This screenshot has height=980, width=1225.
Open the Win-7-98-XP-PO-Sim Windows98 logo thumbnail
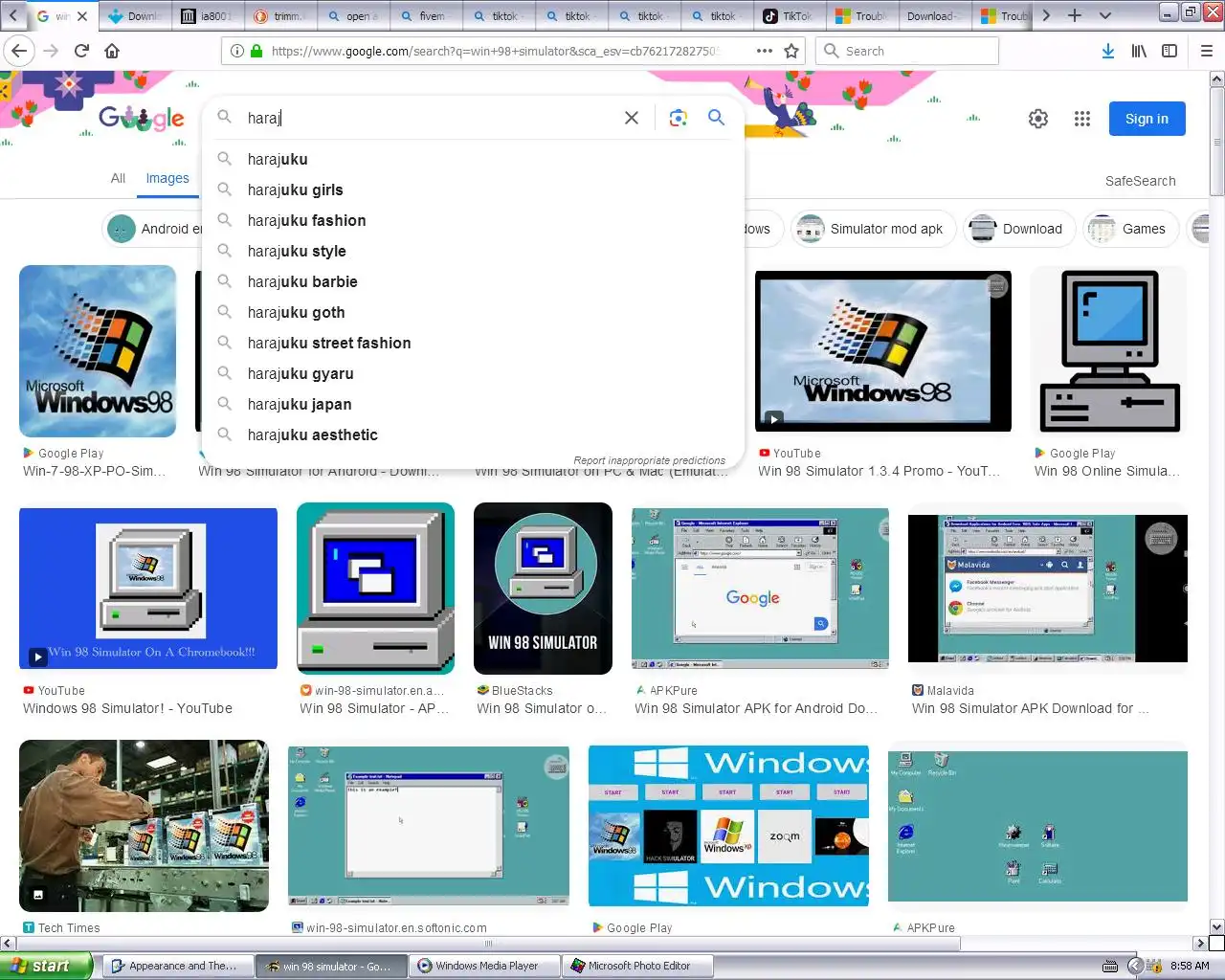[x=98, y=351]
